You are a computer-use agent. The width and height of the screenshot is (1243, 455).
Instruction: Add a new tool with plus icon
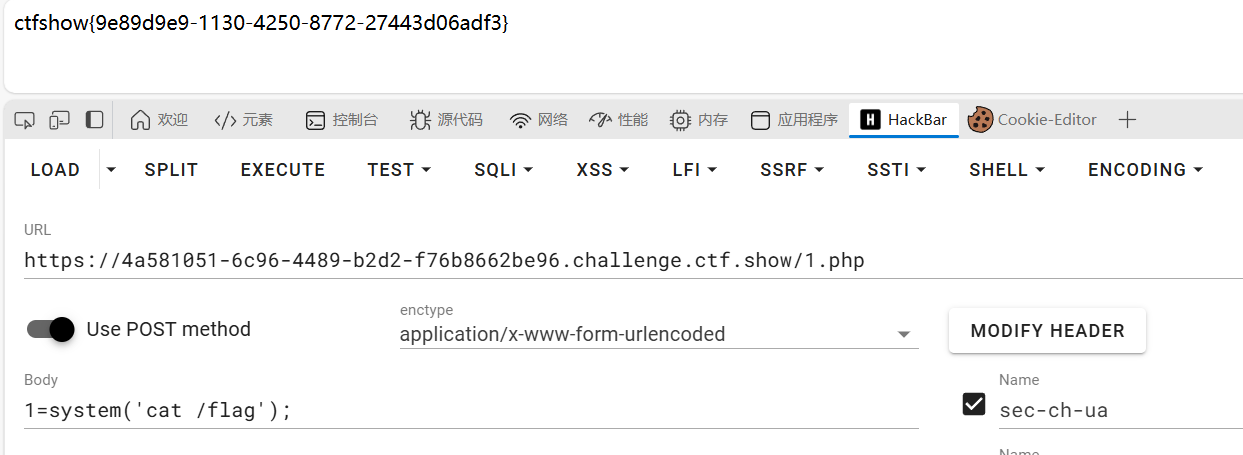(1127, 120)
